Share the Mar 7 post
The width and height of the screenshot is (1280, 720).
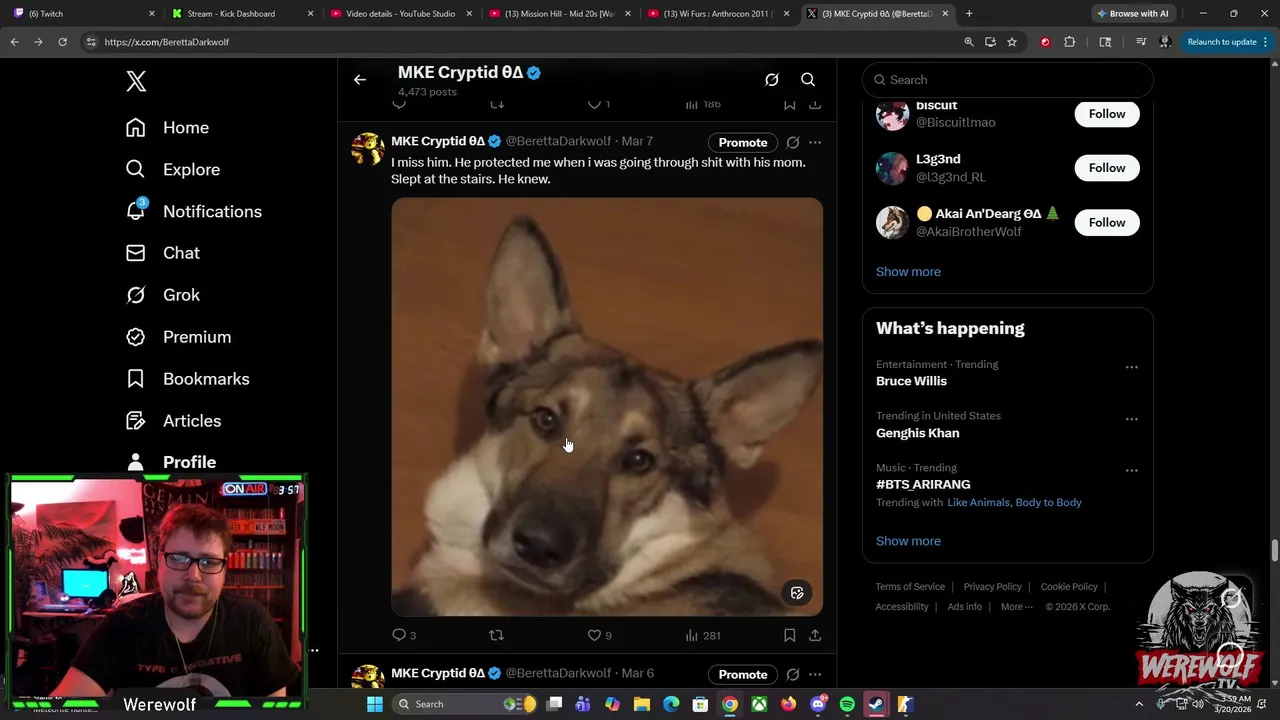click(x=815, y=635)
